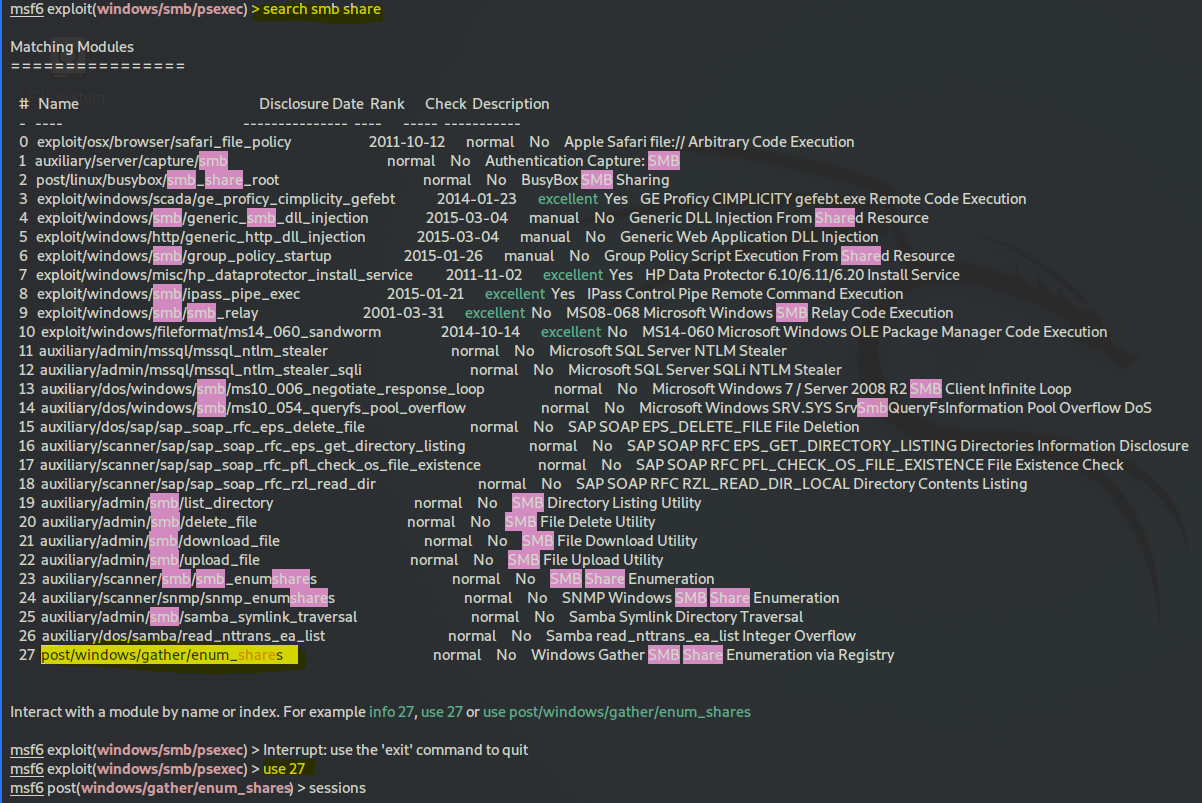This screenshot has height=803, width=1202.
Task: Click the auxiliary/admin/smb/list_directory module
Action: [157, 503]
